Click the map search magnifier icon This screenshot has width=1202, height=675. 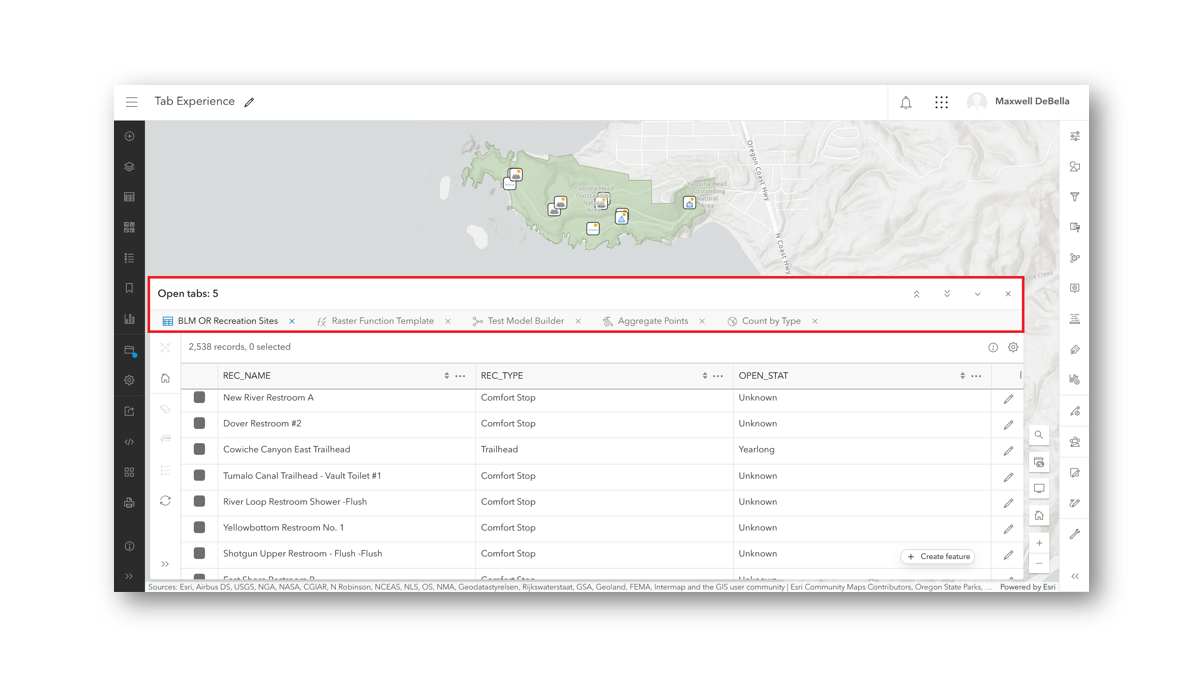1039,435
